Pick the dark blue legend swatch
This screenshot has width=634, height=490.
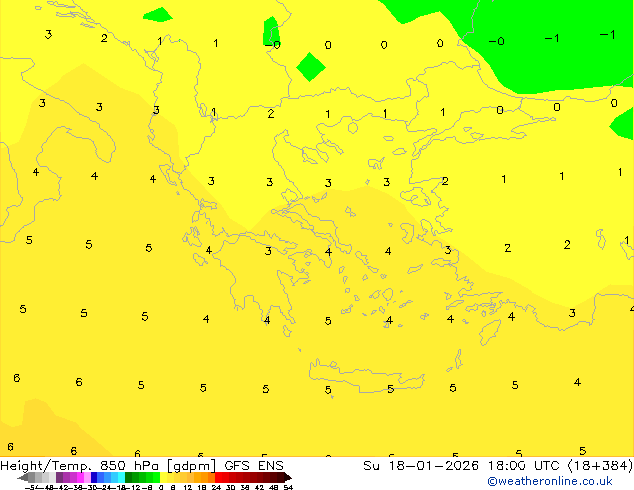point(94,477)
